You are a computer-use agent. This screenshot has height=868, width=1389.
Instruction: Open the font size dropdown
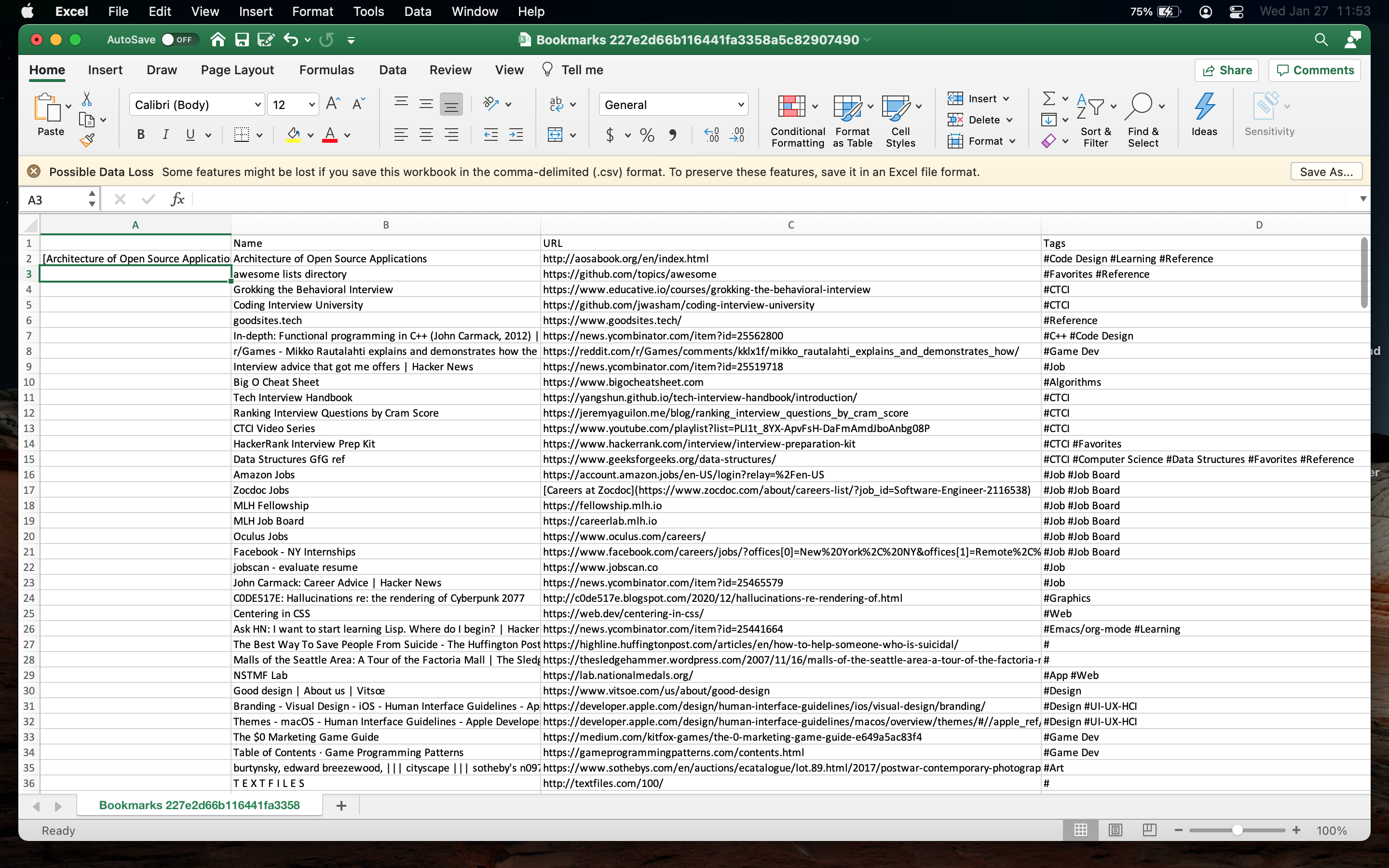coord(312,105)
